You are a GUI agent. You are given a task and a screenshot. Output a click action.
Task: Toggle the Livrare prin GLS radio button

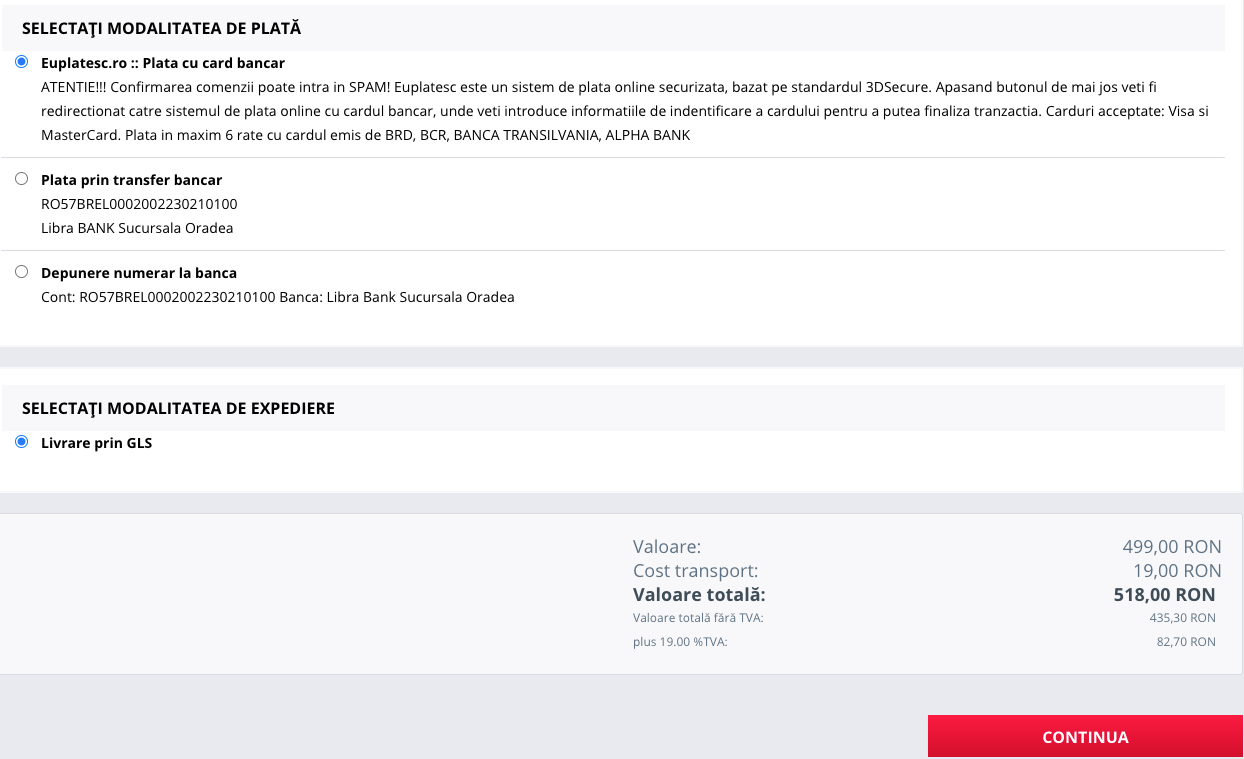click(x=22, y=442)
